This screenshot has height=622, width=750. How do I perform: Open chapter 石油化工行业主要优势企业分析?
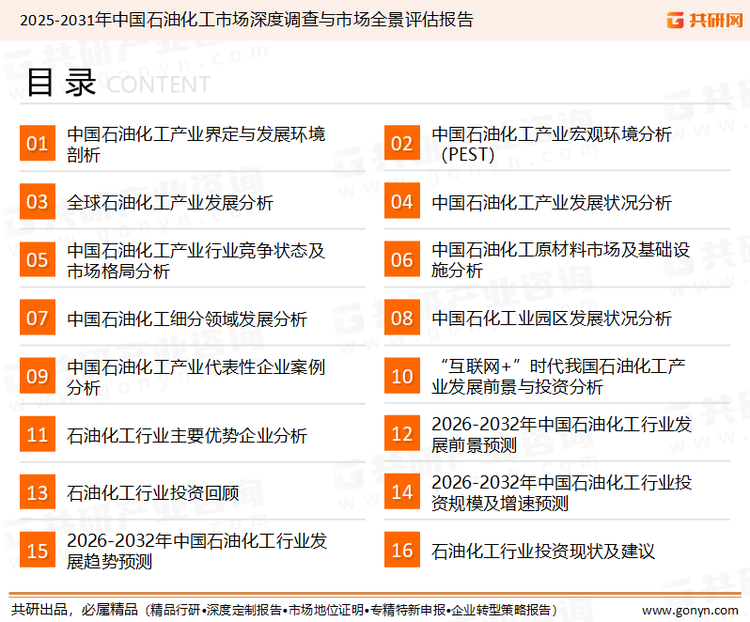point(187,435)
